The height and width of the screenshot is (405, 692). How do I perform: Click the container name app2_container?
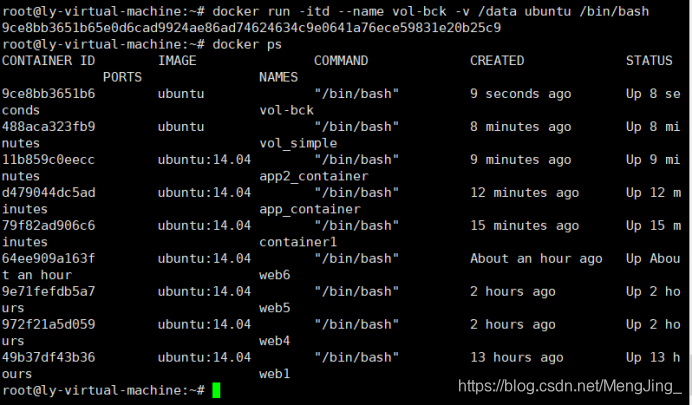coord(314,176)
